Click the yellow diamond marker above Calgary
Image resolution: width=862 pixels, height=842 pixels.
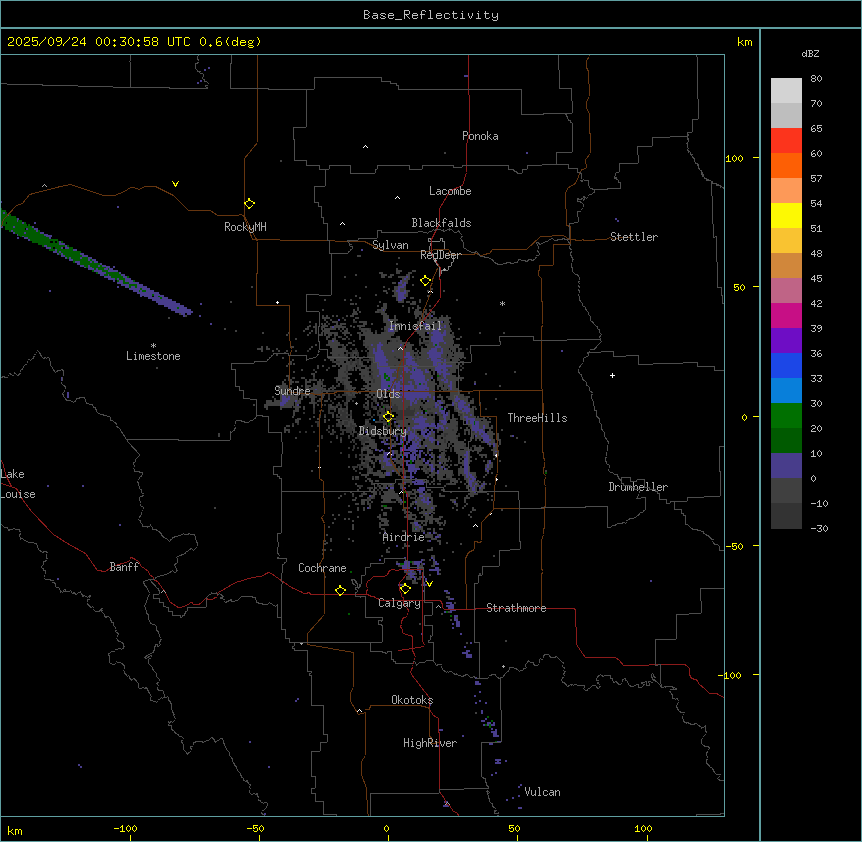coord(405,589)
